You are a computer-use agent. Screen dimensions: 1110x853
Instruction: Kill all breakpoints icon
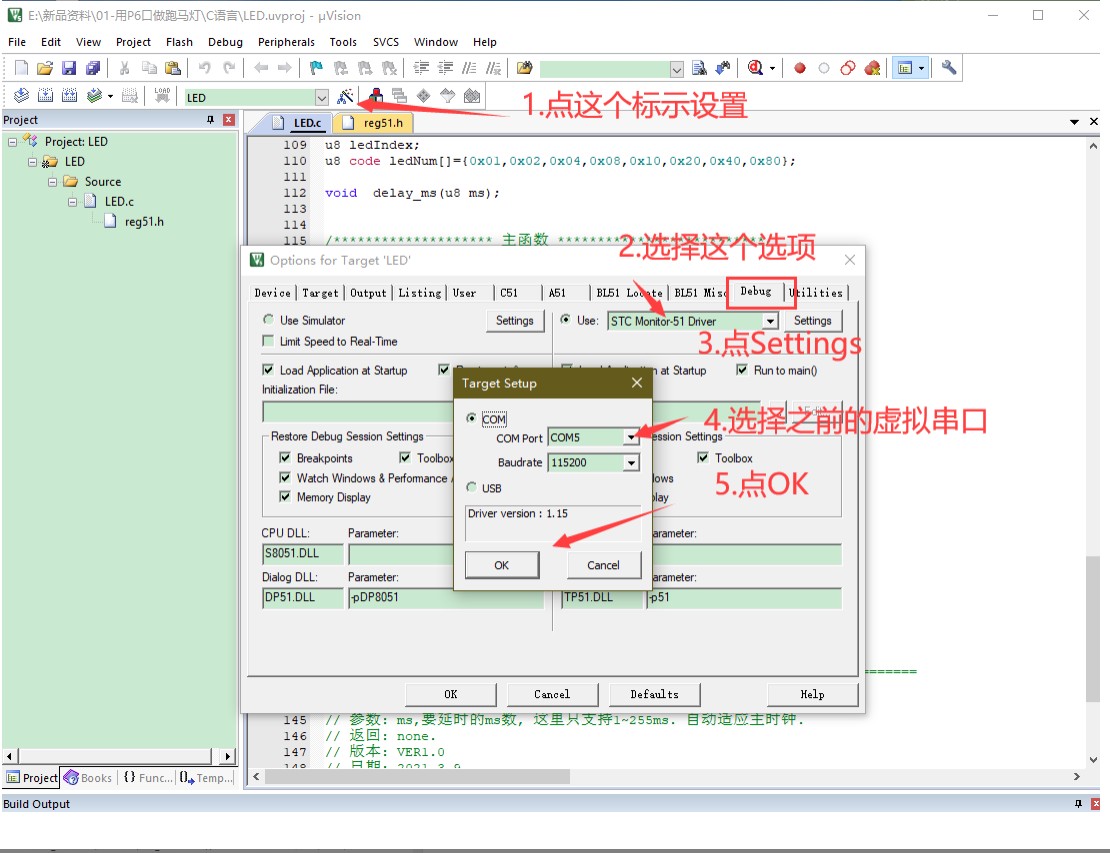[x=872, y=68]
